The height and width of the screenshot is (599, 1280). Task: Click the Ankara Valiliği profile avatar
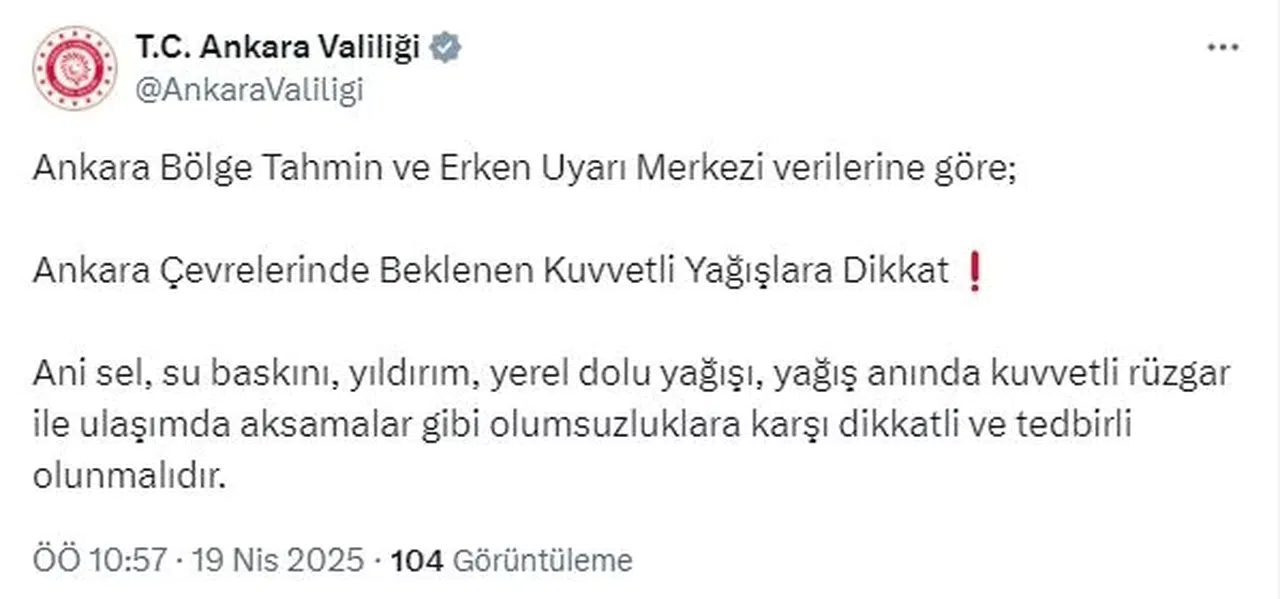(75, 68)
